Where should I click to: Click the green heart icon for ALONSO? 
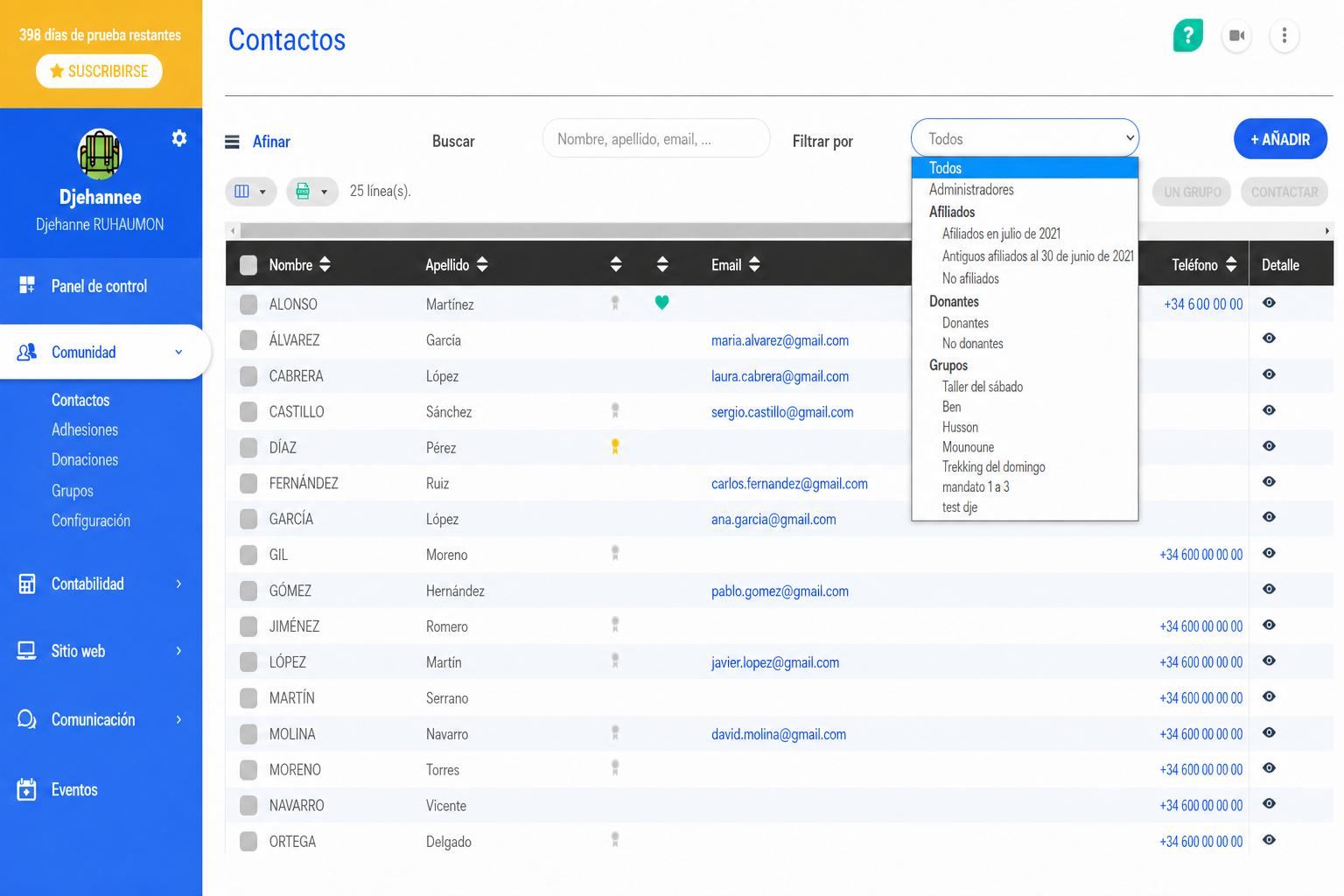pos(662,303)
